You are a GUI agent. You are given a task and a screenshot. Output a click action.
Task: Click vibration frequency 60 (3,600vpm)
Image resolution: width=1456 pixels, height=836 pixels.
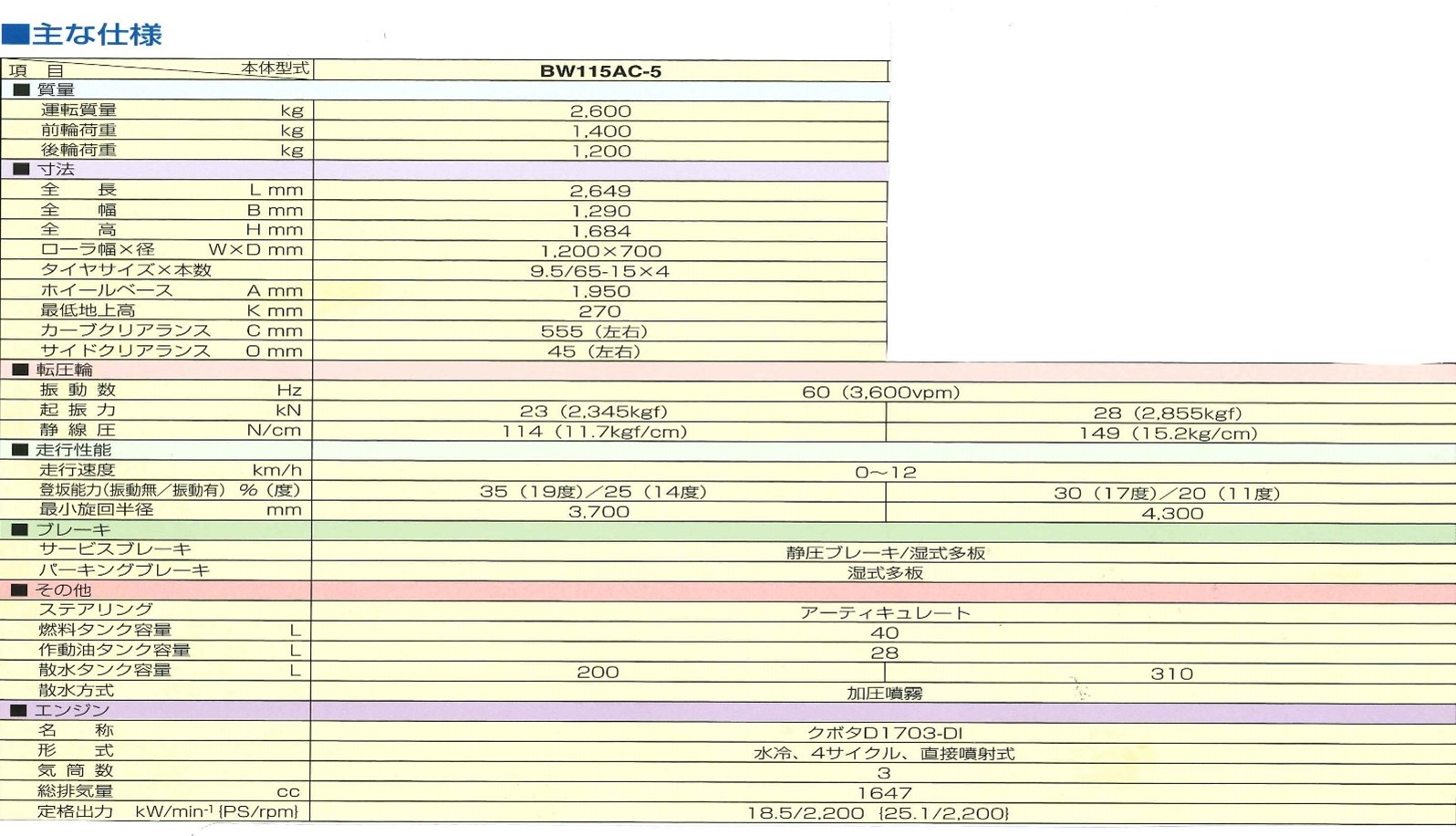click(881, 392)
